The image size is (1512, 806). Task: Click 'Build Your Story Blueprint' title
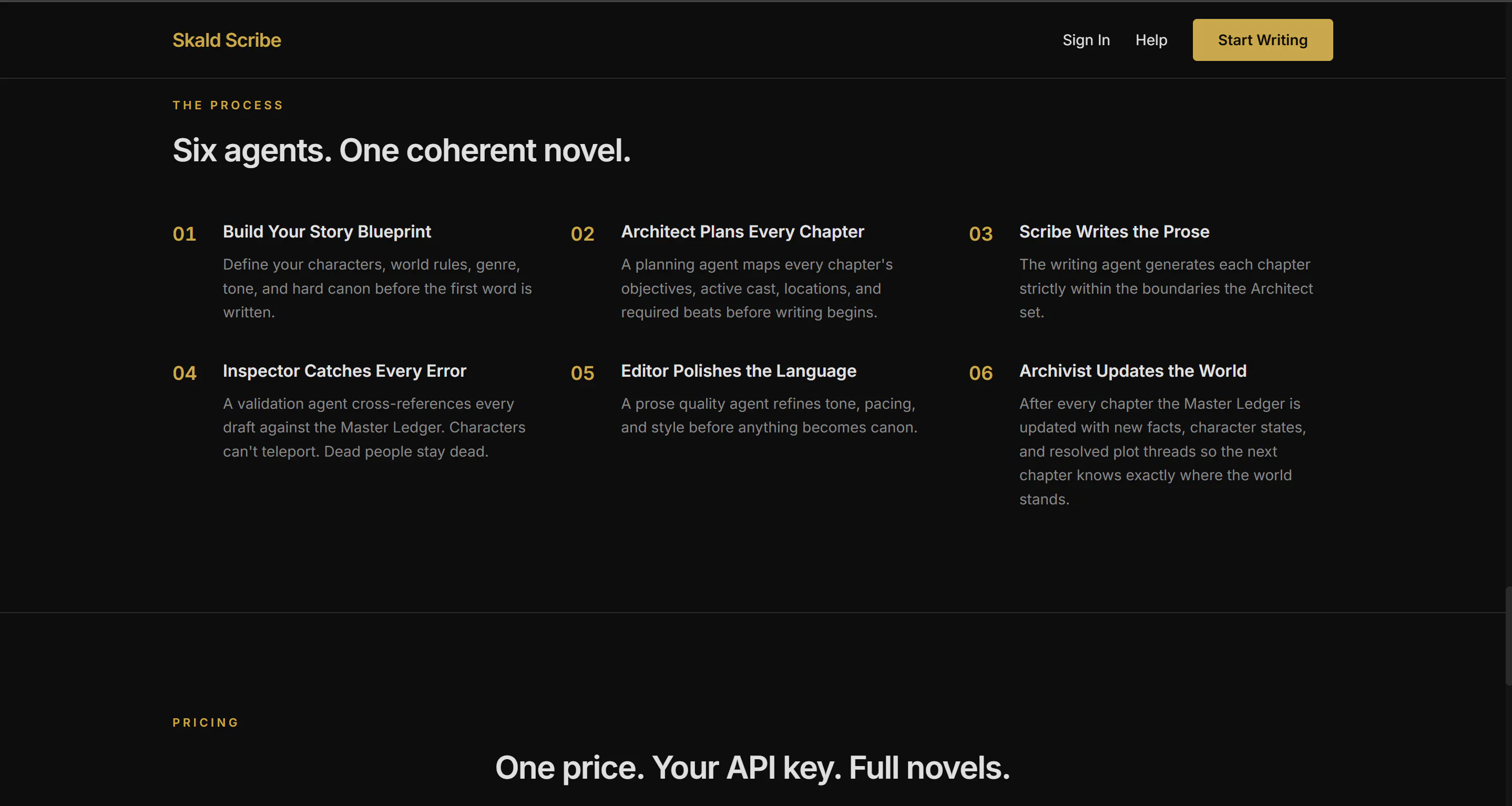(327, 232)
